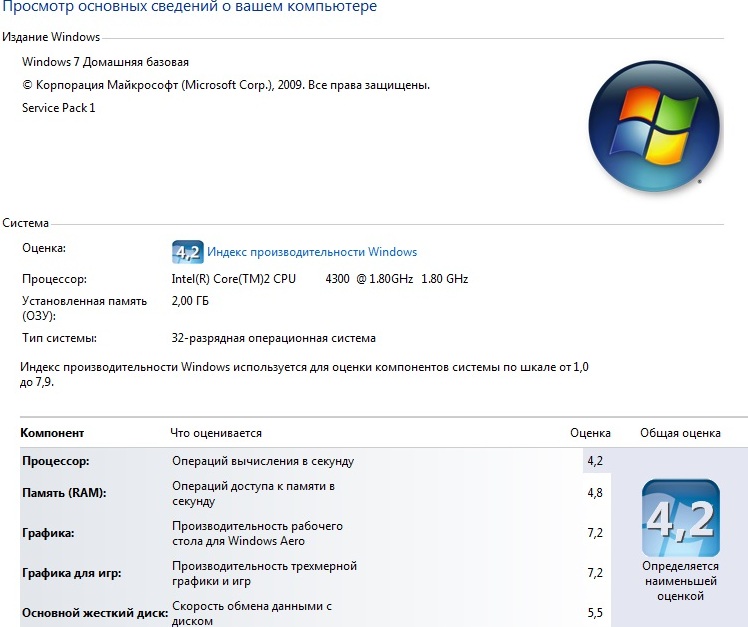This screenshot has height=627, width=748.
Task: Click the 'Издание Windows' section heading
Action: pyautogui.click(x=51, y=37)
